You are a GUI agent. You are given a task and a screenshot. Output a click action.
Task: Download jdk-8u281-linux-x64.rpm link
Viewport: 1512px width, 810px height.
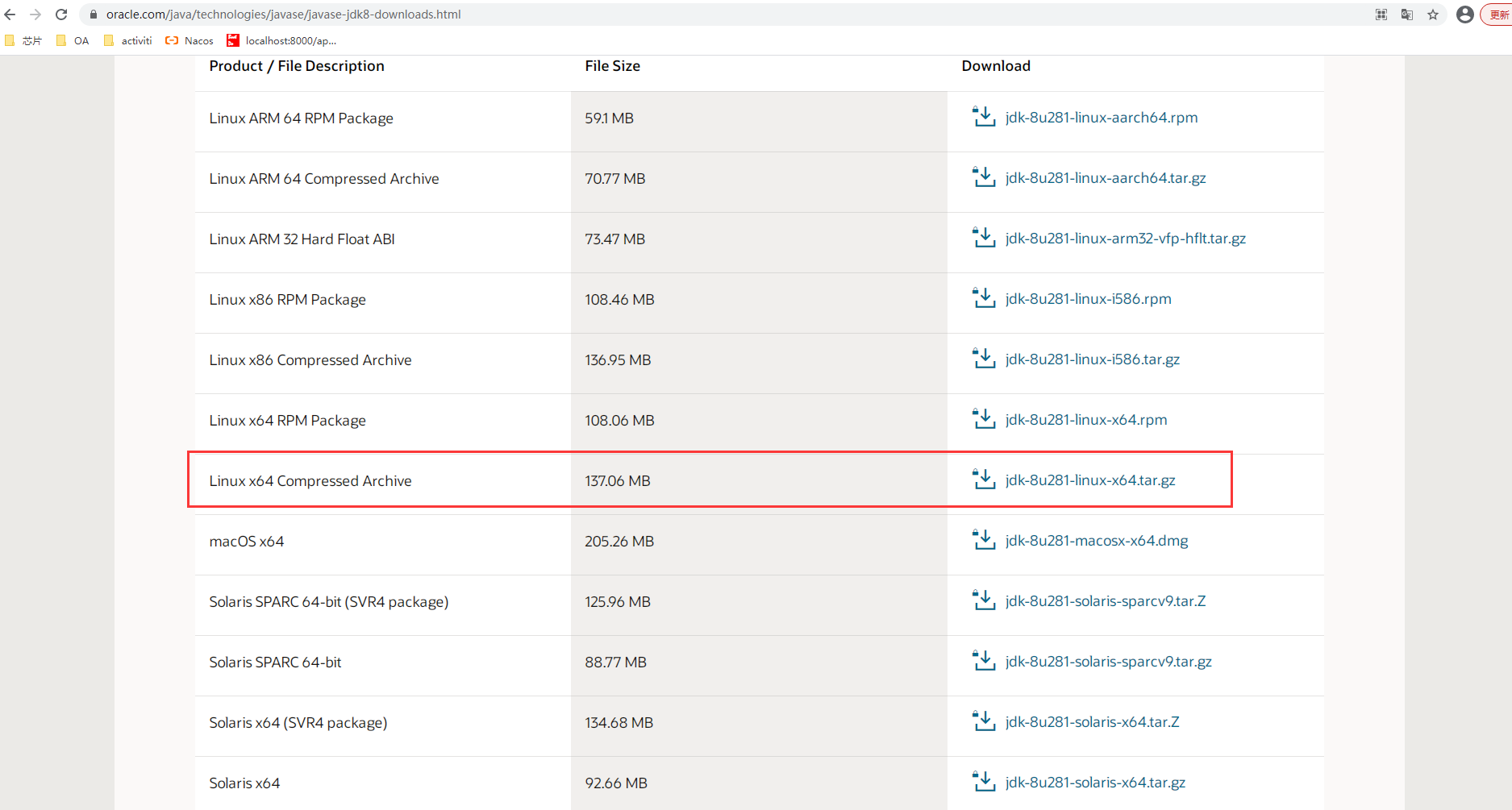1086,420
